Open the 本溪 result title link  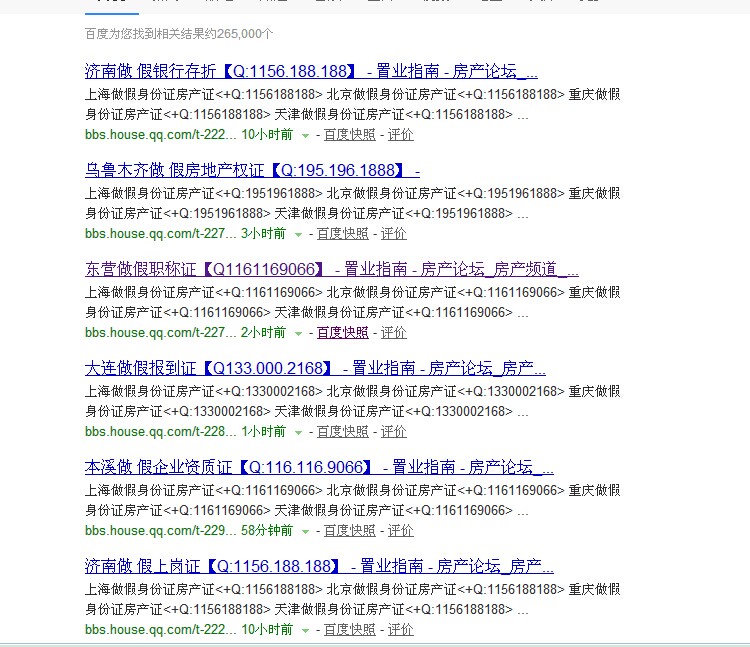319,468
